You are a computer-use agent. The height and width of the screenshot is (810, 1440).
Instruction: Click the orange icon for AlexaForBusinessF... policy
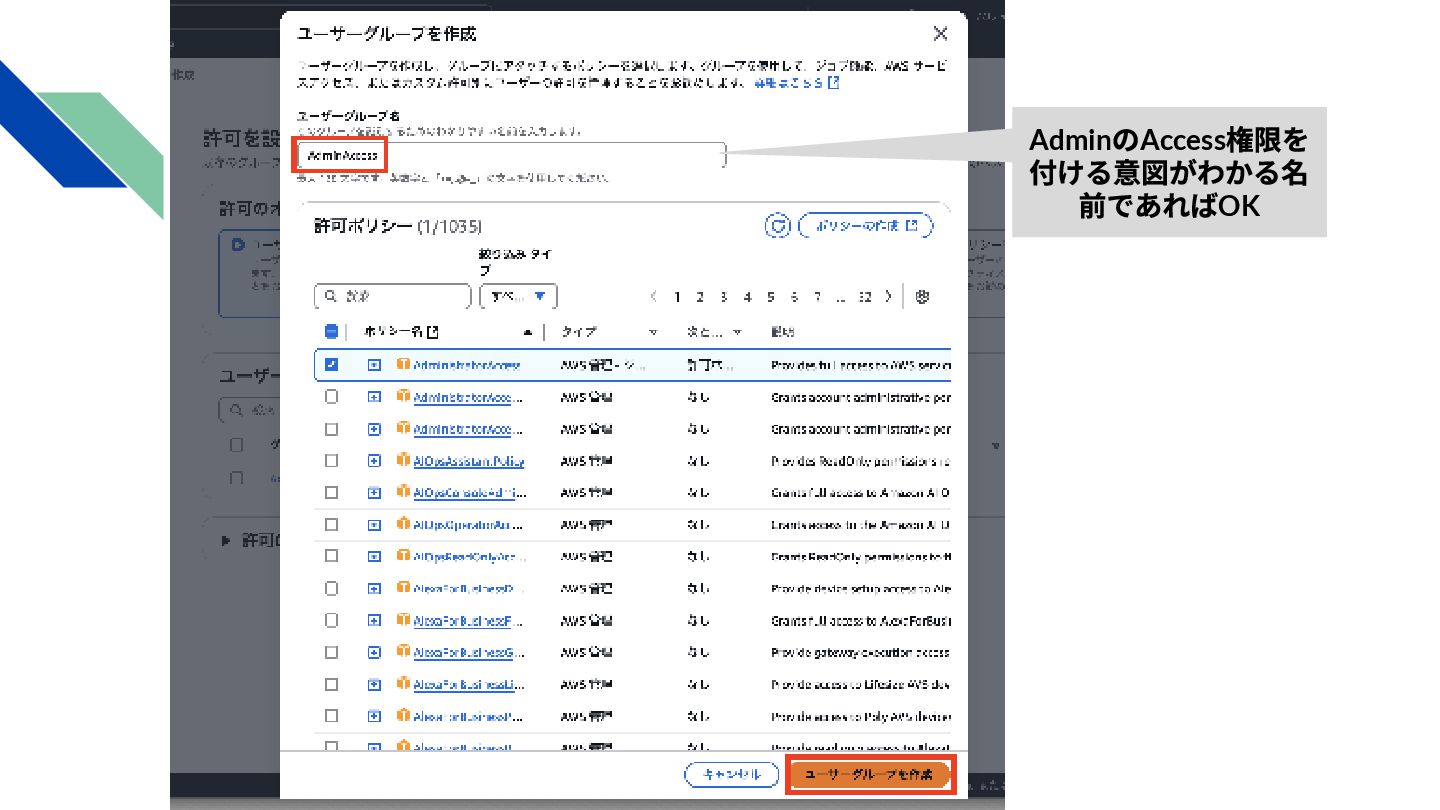[x=404, y=620]
